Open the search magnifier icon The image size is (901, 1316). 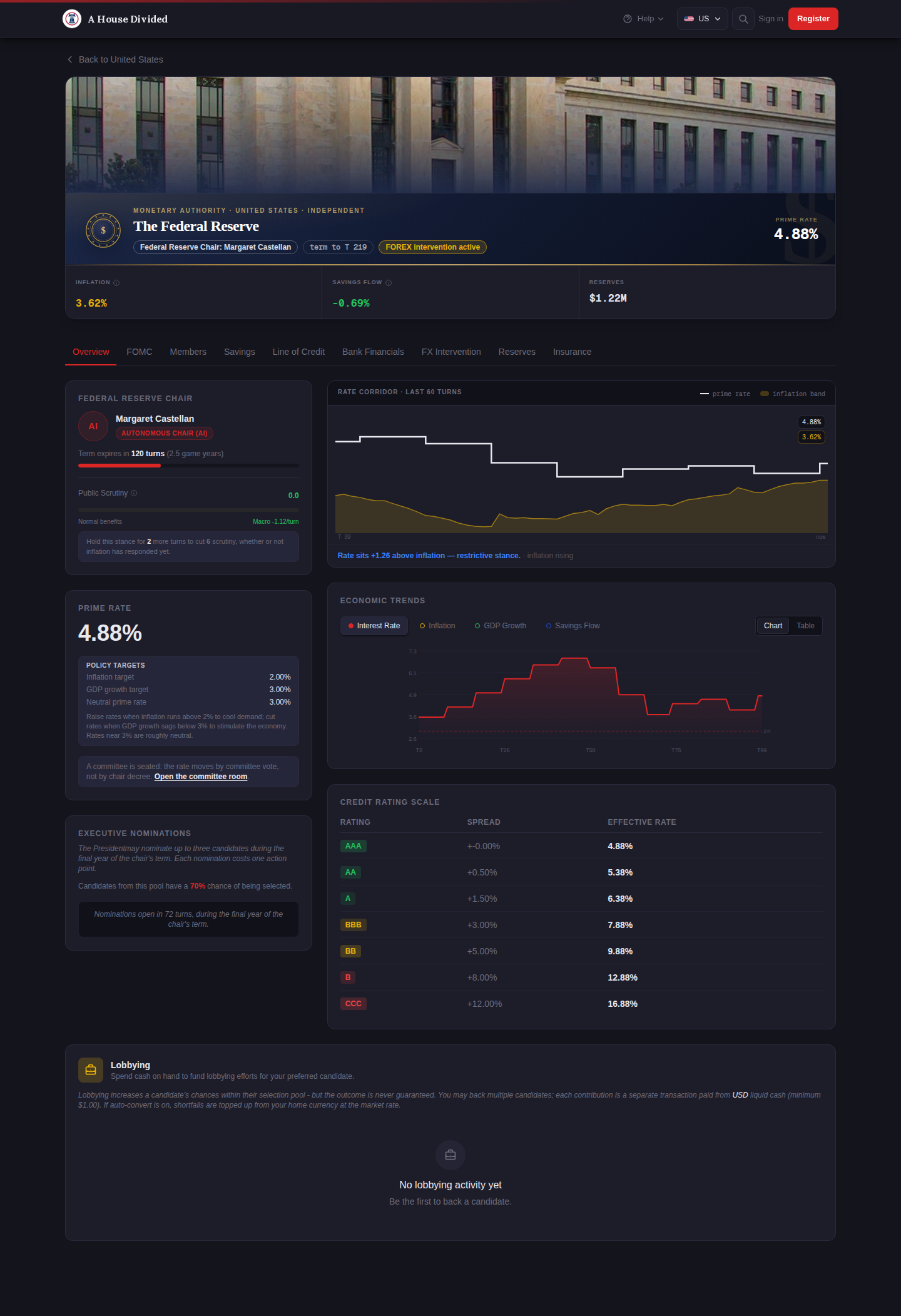743,19
